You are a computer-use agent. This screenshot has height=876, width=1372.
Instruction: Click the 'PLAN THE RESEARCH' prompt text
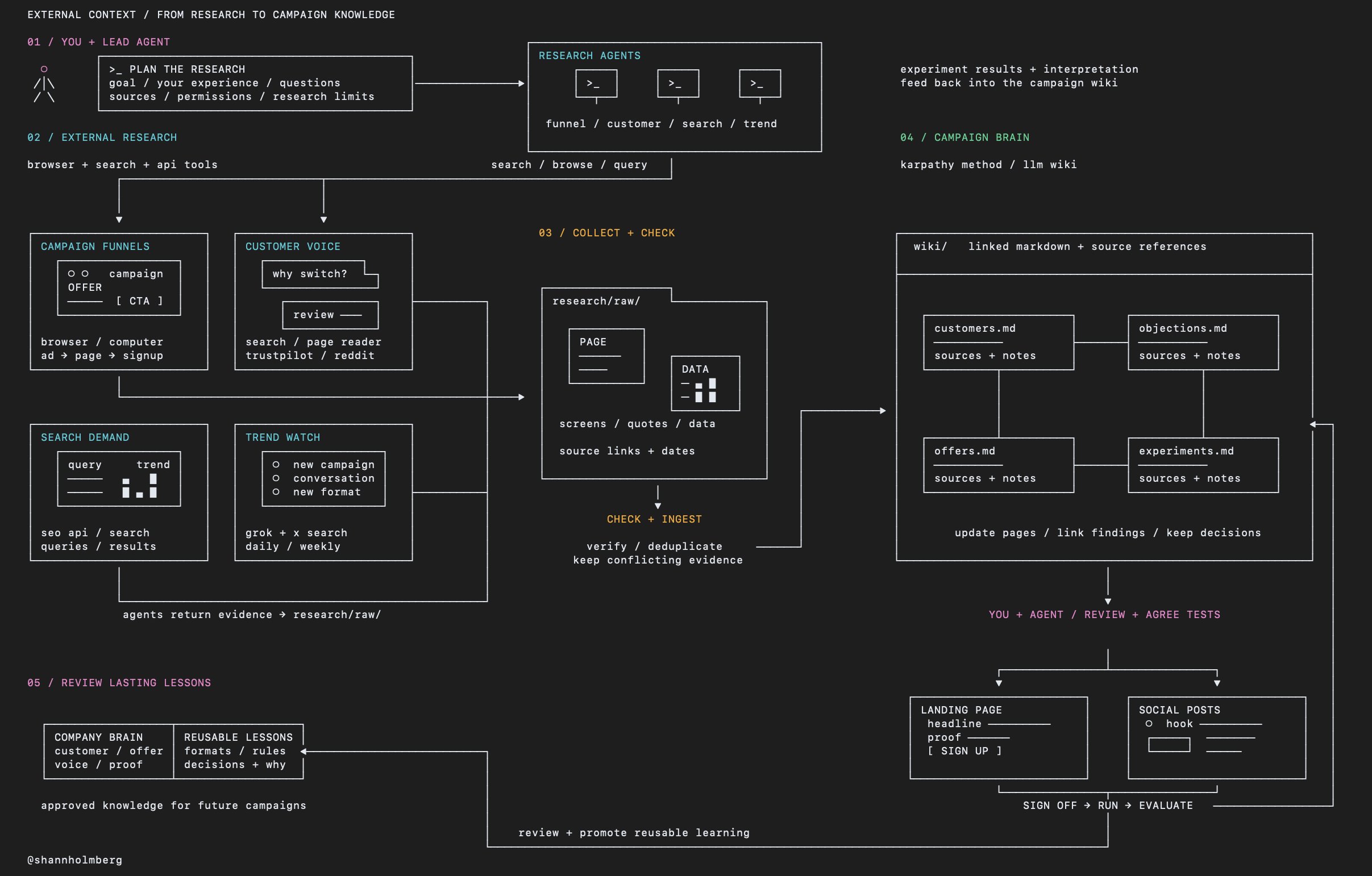click(177, 69)
